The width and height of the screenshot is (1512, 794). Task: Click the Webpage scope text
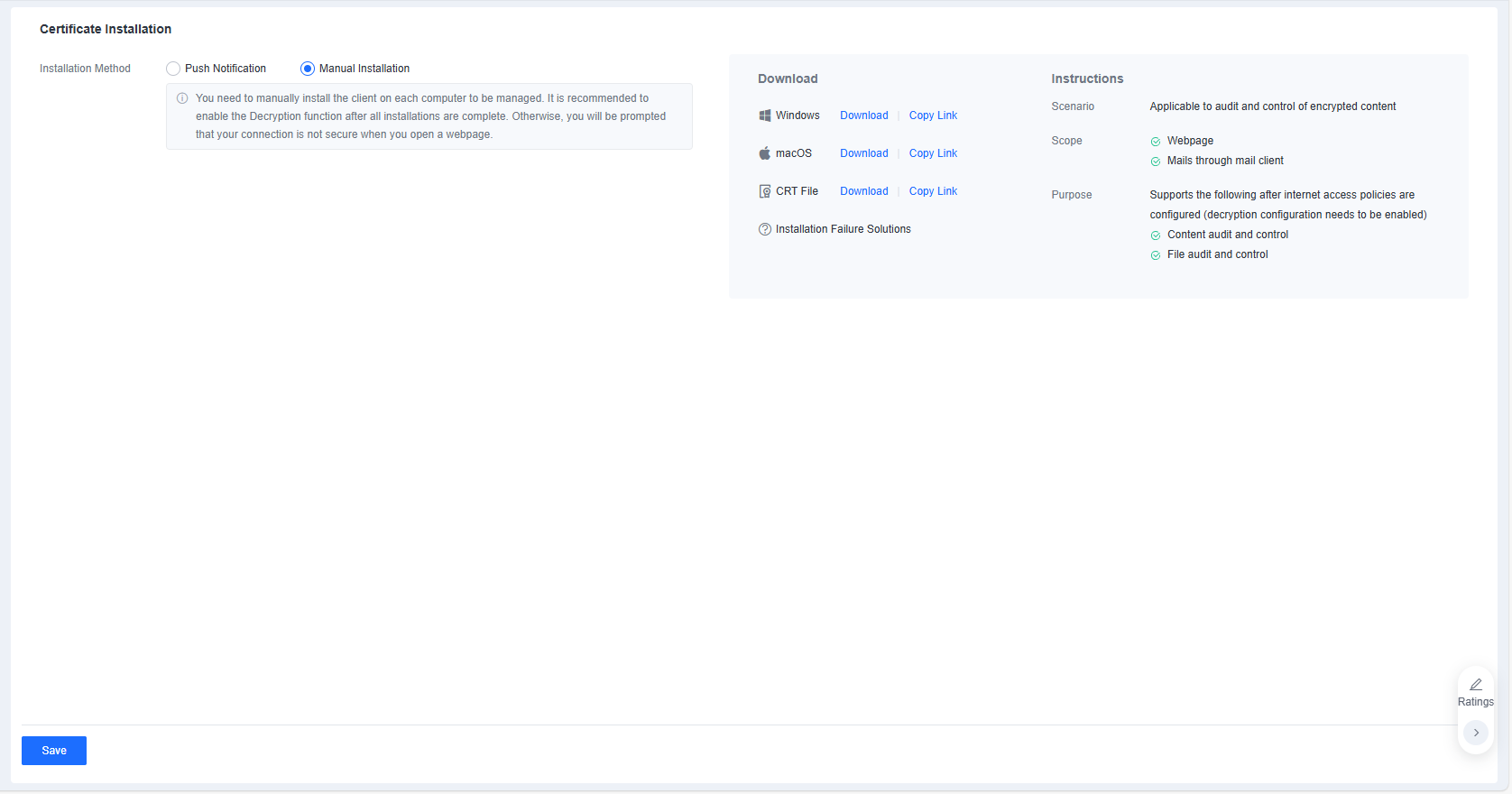1190,141
